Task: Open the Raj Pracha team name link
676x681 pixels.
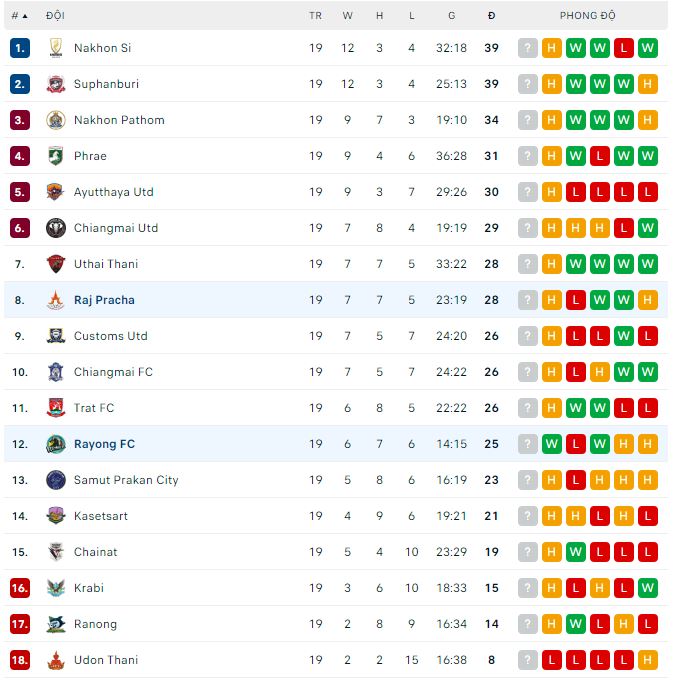Action: [104, 300]
